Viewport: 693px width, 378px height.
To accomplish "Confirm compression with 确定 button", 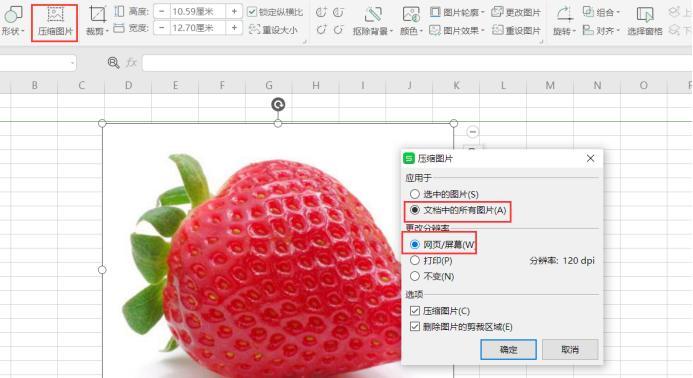I will (x=508, y=350).
